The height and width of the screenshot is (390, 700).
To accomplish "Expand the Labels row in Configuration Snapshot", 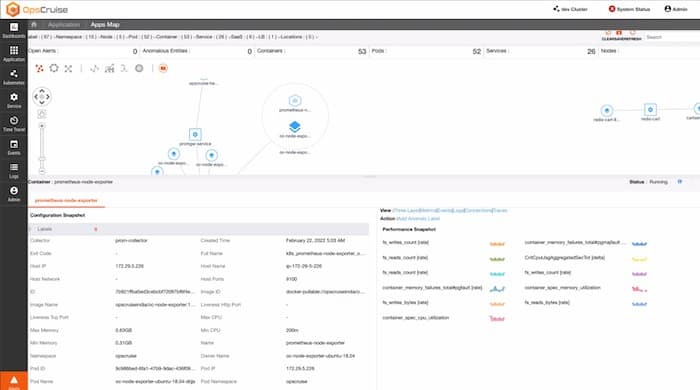I will pyautogui.click(x=199, y=229).
